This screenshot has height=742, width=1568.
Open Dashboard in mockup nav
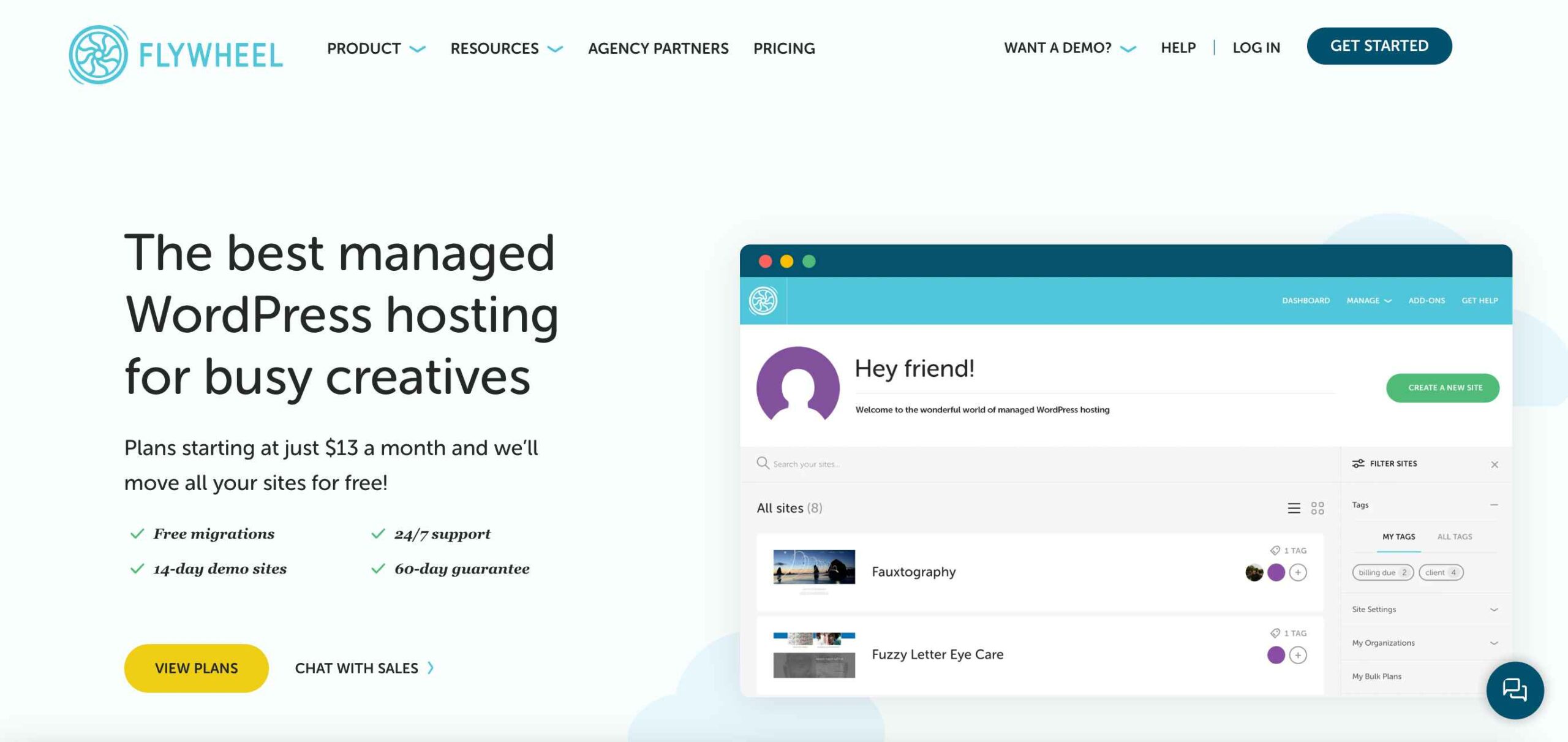click(1306, 301)
